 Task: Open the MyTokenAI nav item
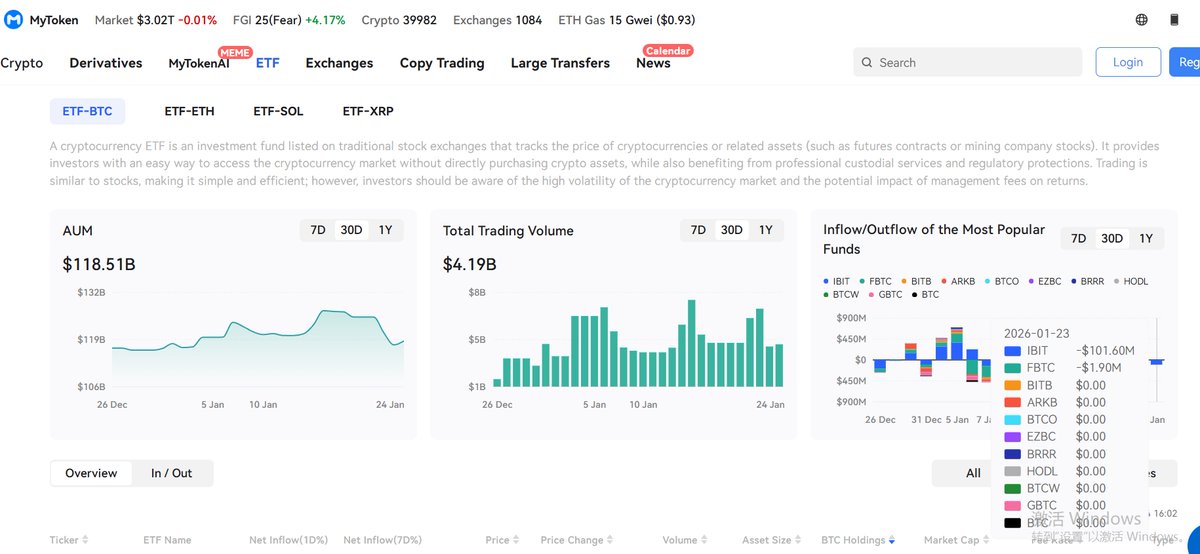tap(199, 63)
